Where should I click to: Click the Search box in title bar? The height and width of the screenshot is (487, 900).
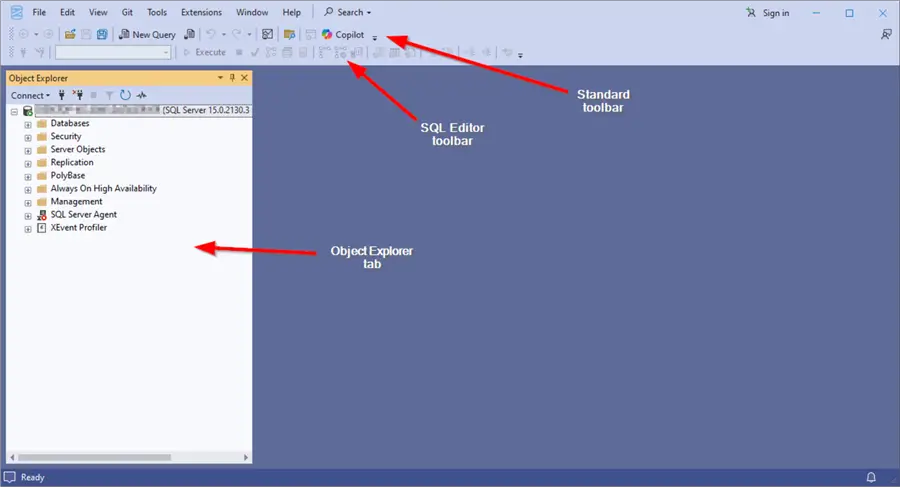point(348,12)
